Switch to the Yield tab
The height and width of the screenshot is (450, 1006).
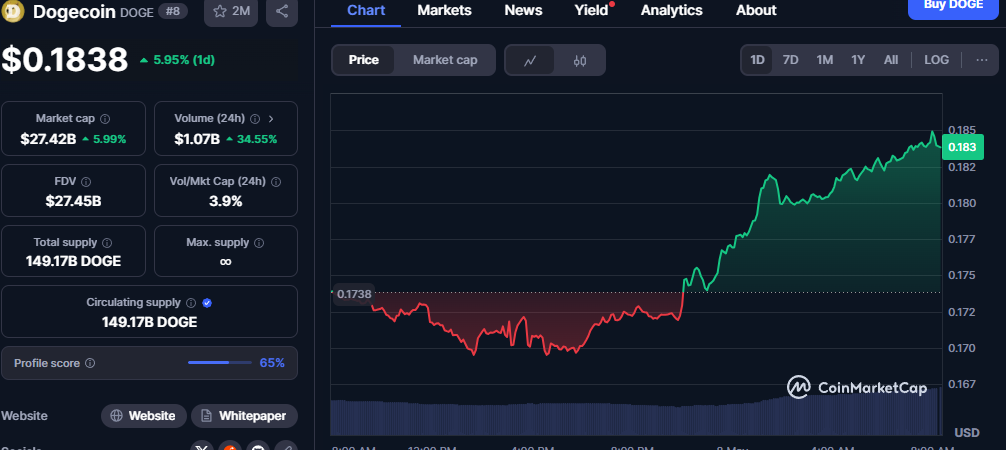pyautogui.click(x=592, y=11)
